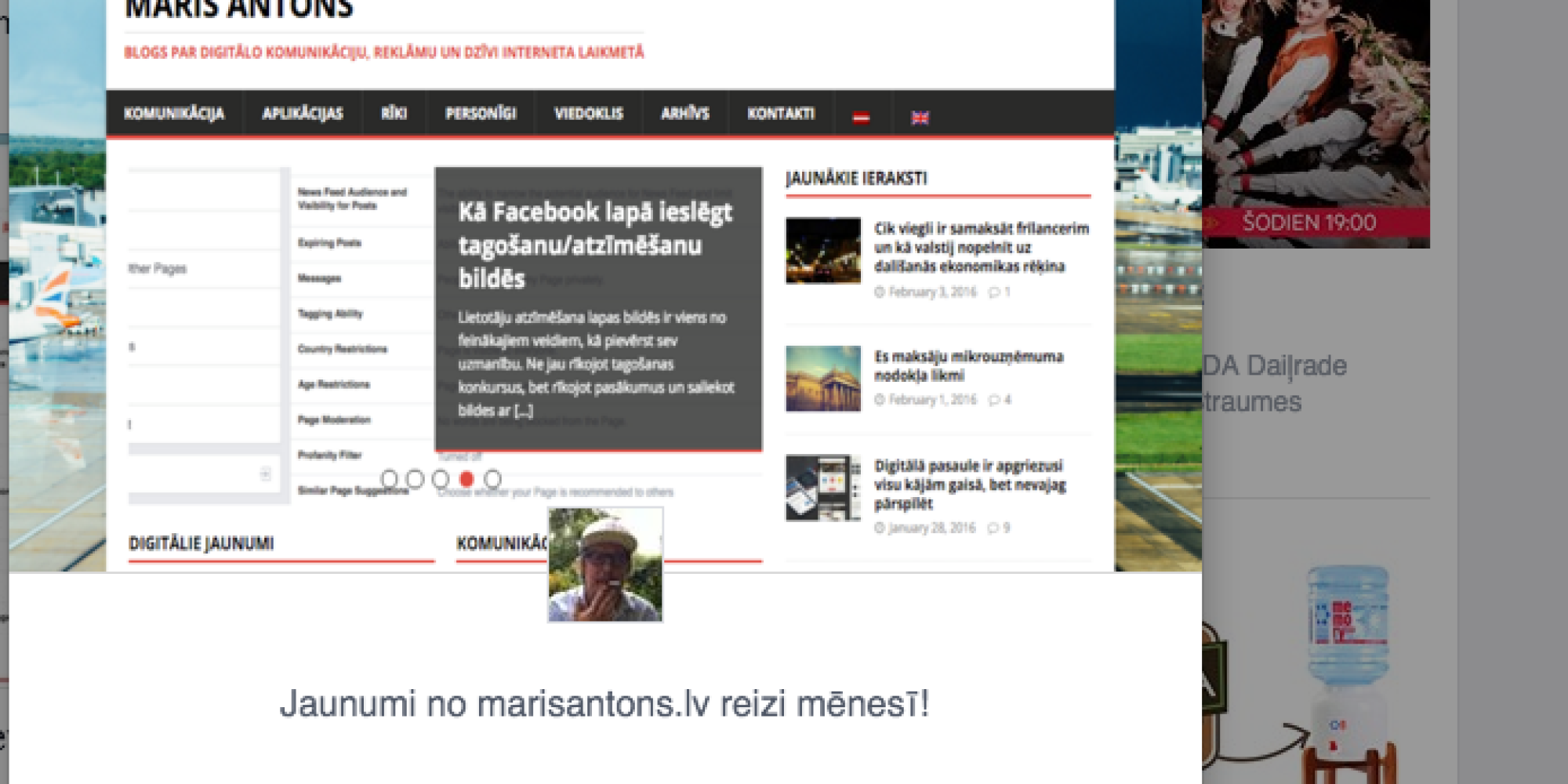The width and height of the screenshot is (1568, 784).
Task: Open the article 'Cik viegli ir samaksāt frilancerim'
Action: click(x=982, y=247)
